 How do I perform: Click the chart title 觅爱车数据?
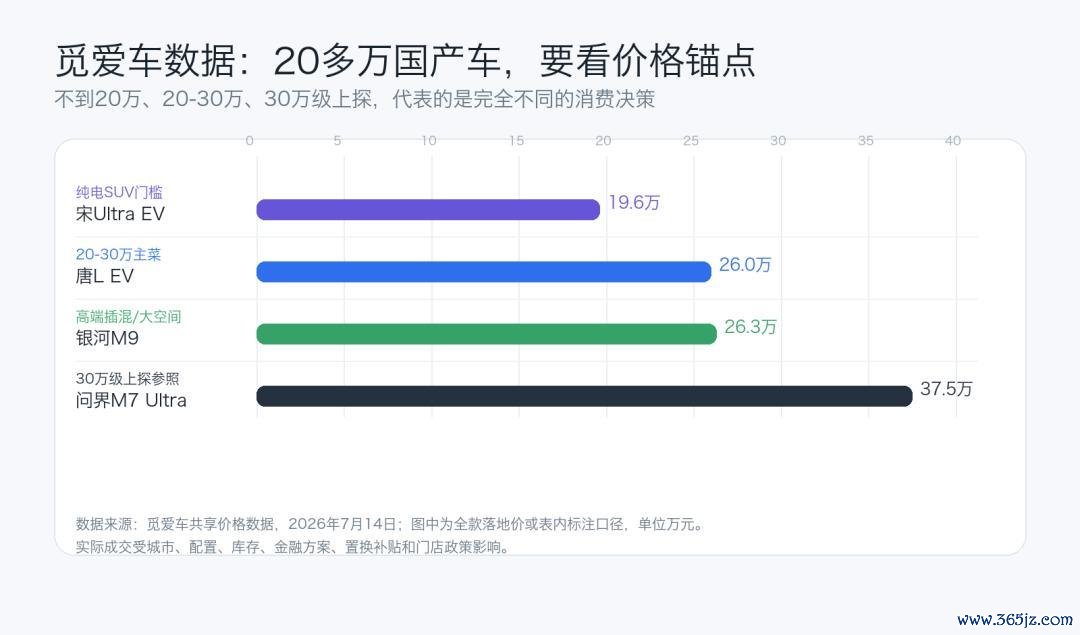(x=145, y=61)
